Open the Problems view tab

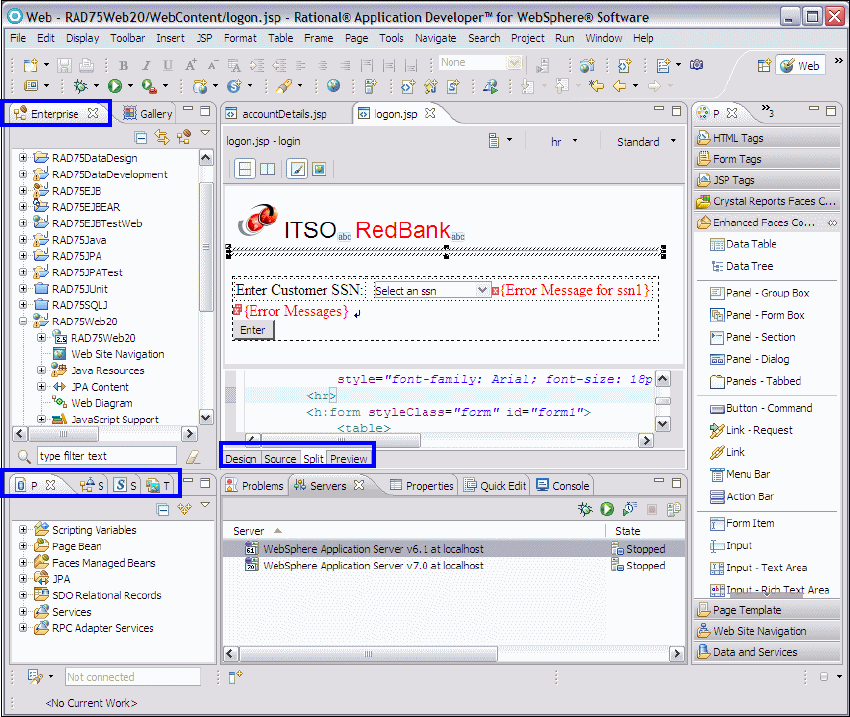point(254,486)
